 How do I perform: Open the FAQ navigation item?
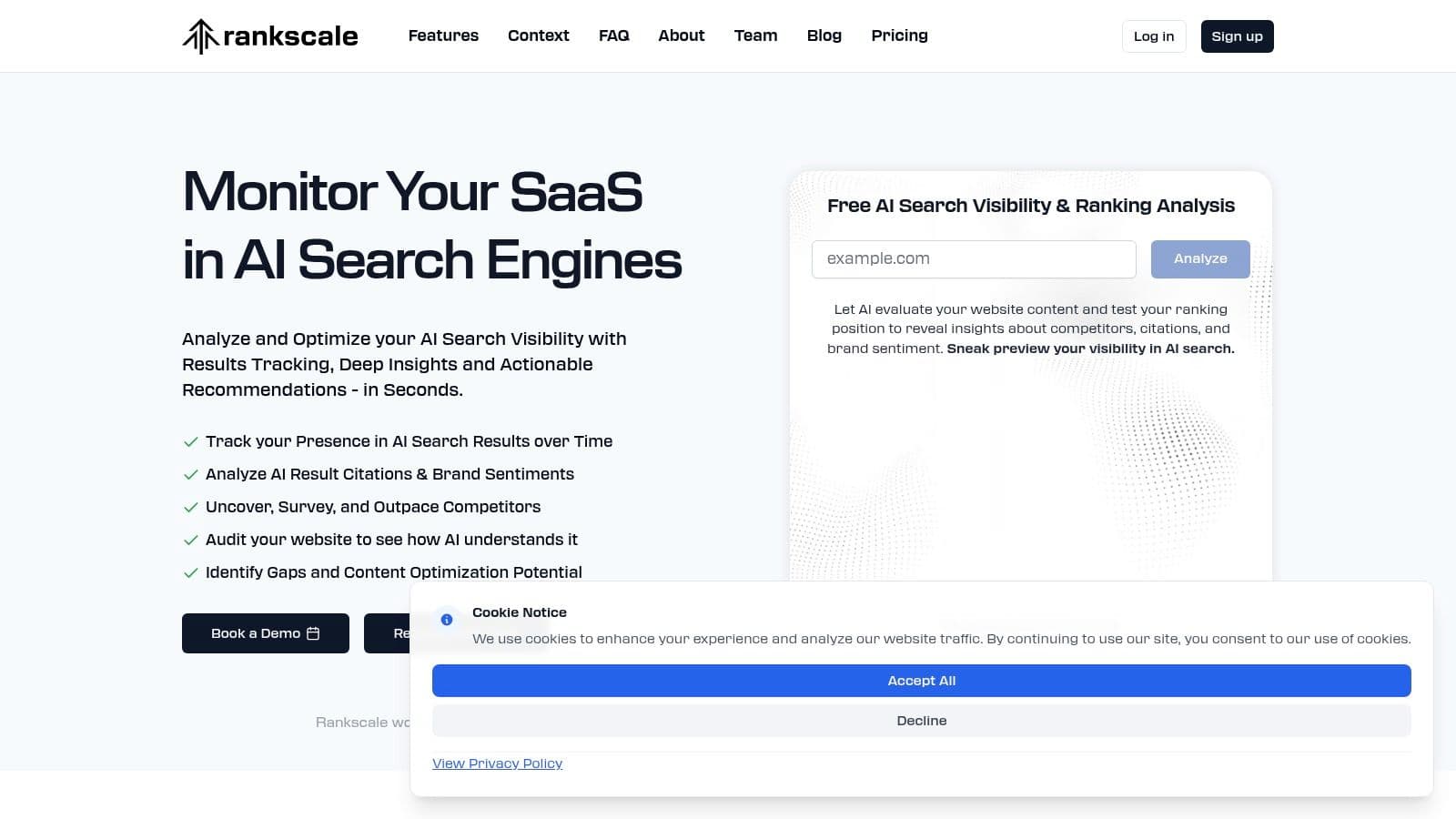click(613, 35)
